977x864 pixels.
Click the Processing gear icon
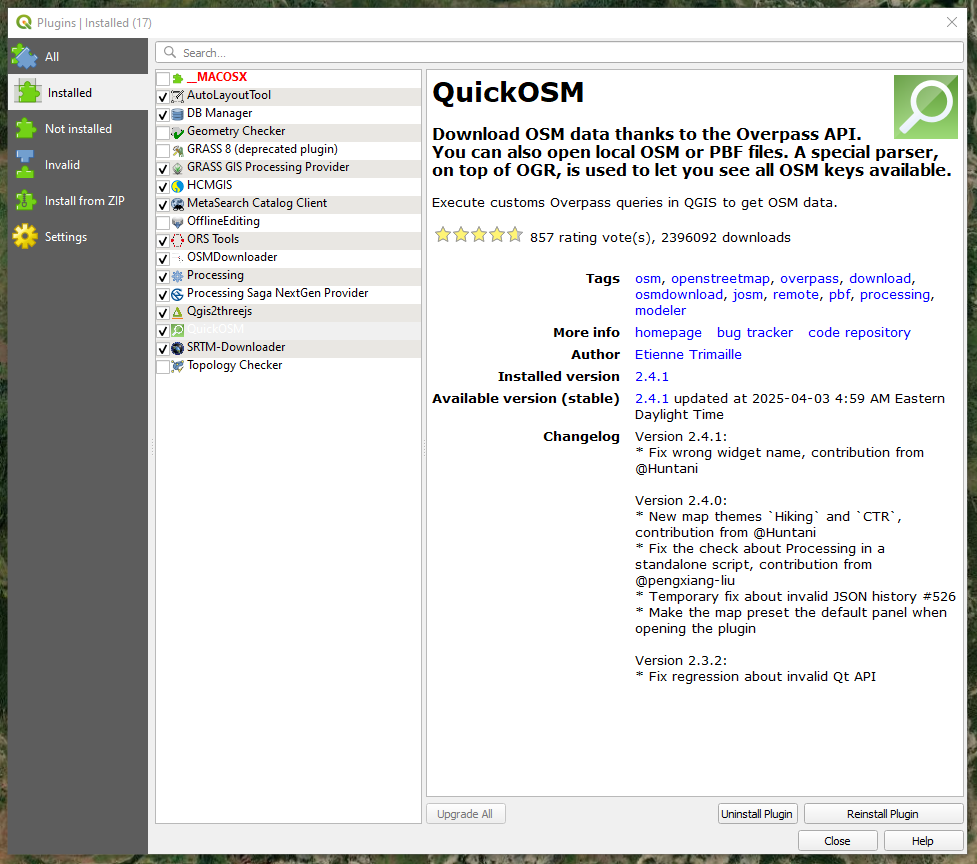click(177, 276)
